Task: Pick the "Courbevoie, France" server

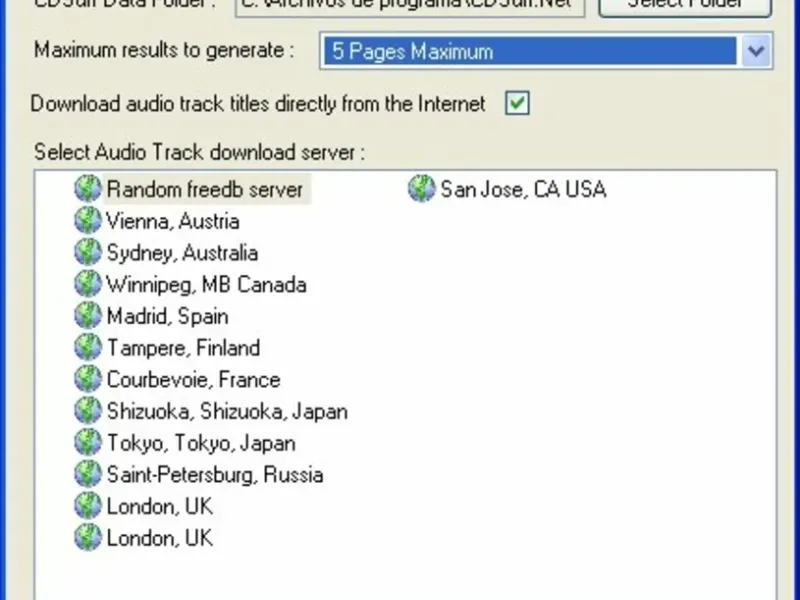Action: pyautogui.click(x=194, y=380)
